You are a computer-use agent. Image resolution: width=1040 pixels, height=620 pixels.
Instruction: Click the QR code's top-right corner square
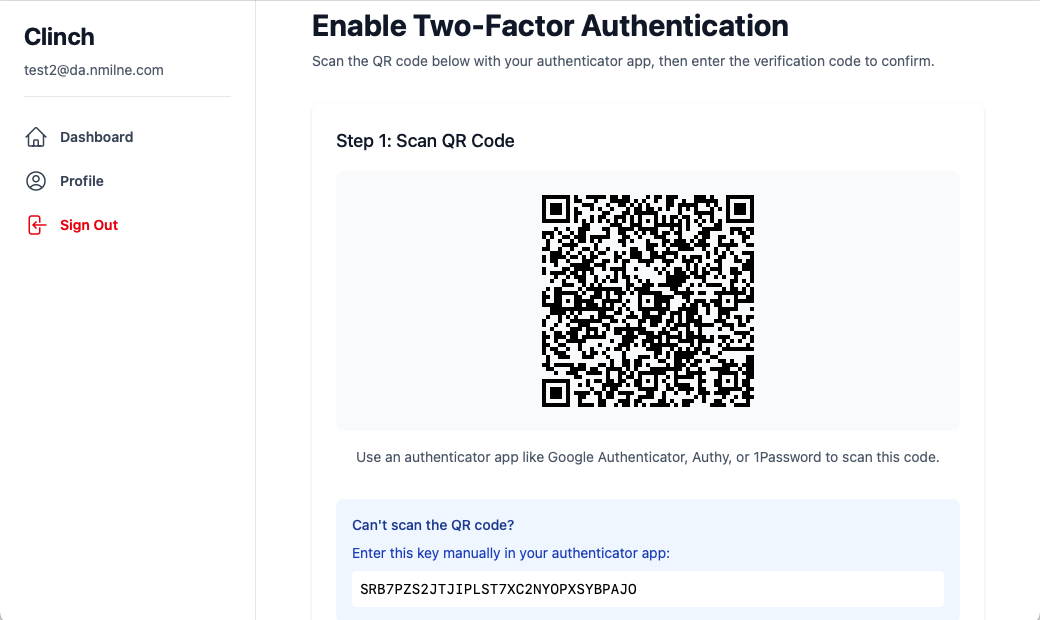click(740, 209)
